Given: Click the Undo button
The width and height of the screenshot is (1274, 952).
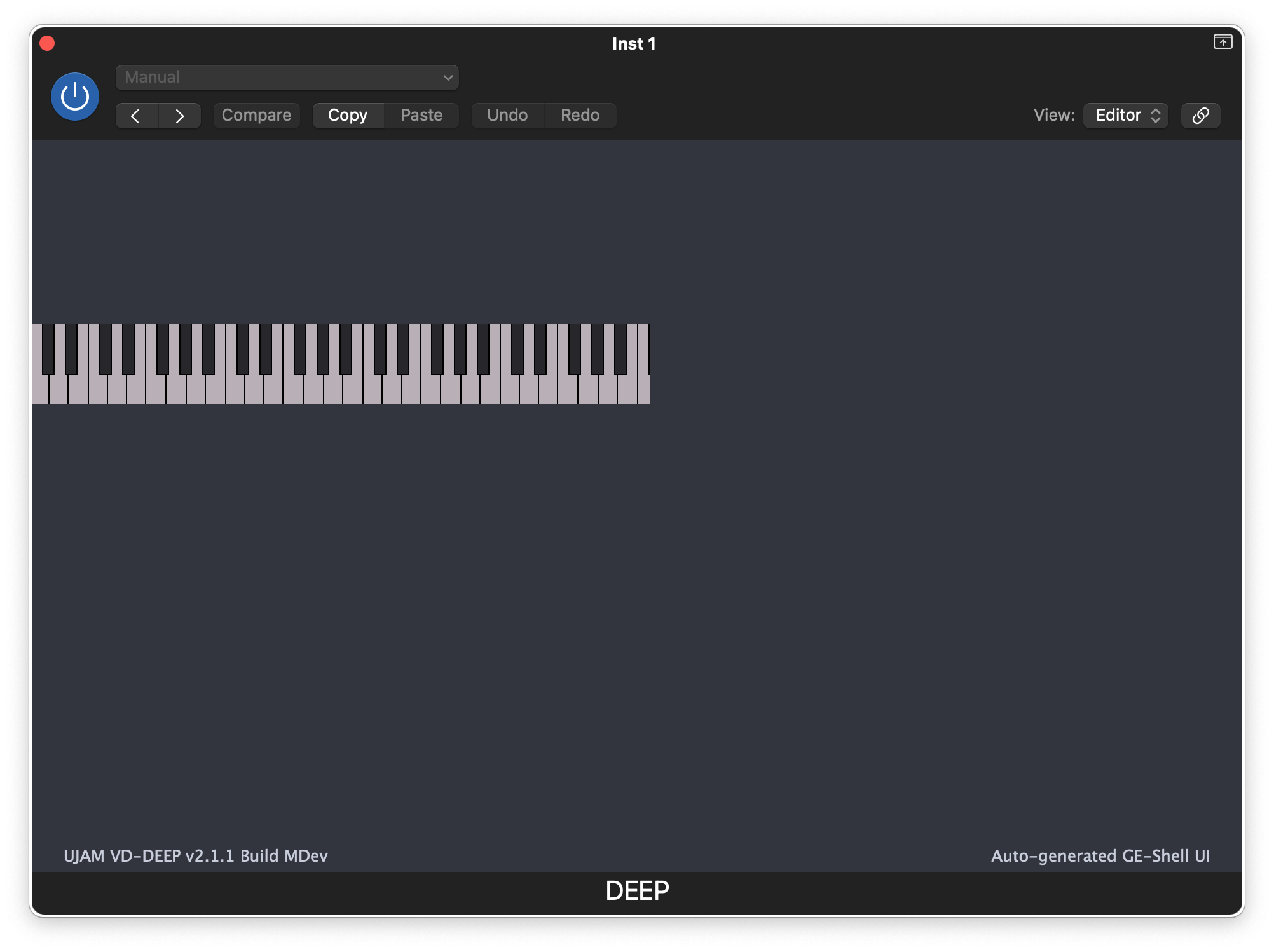Looking at the screenshot, I should click(x=507, y=116).
